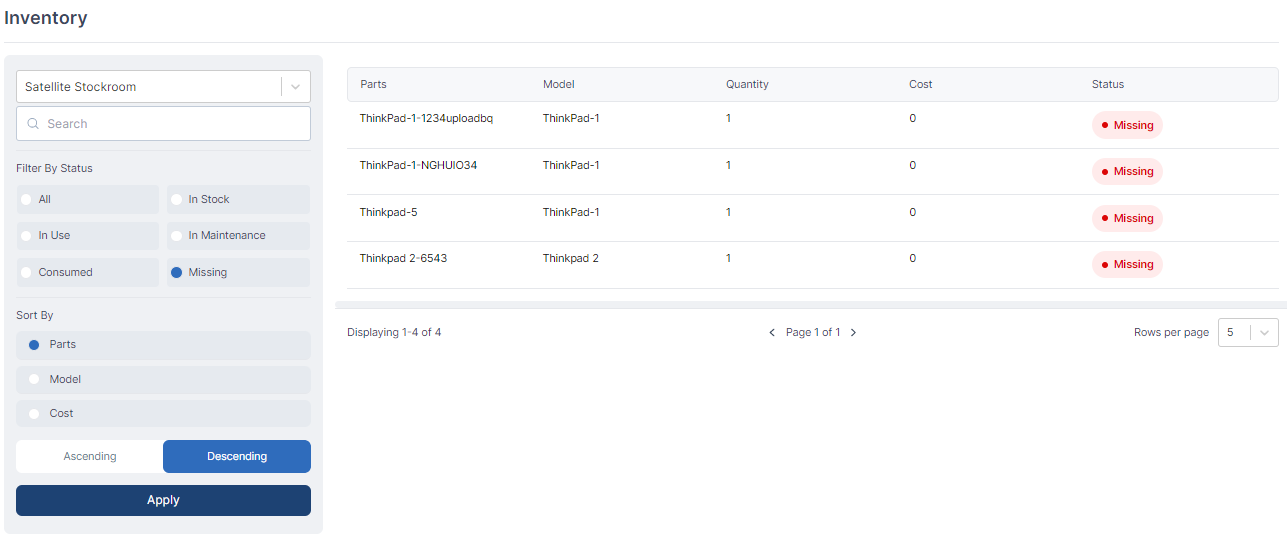Click Missing badge for ThinkPad-1-1234uploadbq
This screenshot has height=535, width=1287.
[x=1127, y=125]
